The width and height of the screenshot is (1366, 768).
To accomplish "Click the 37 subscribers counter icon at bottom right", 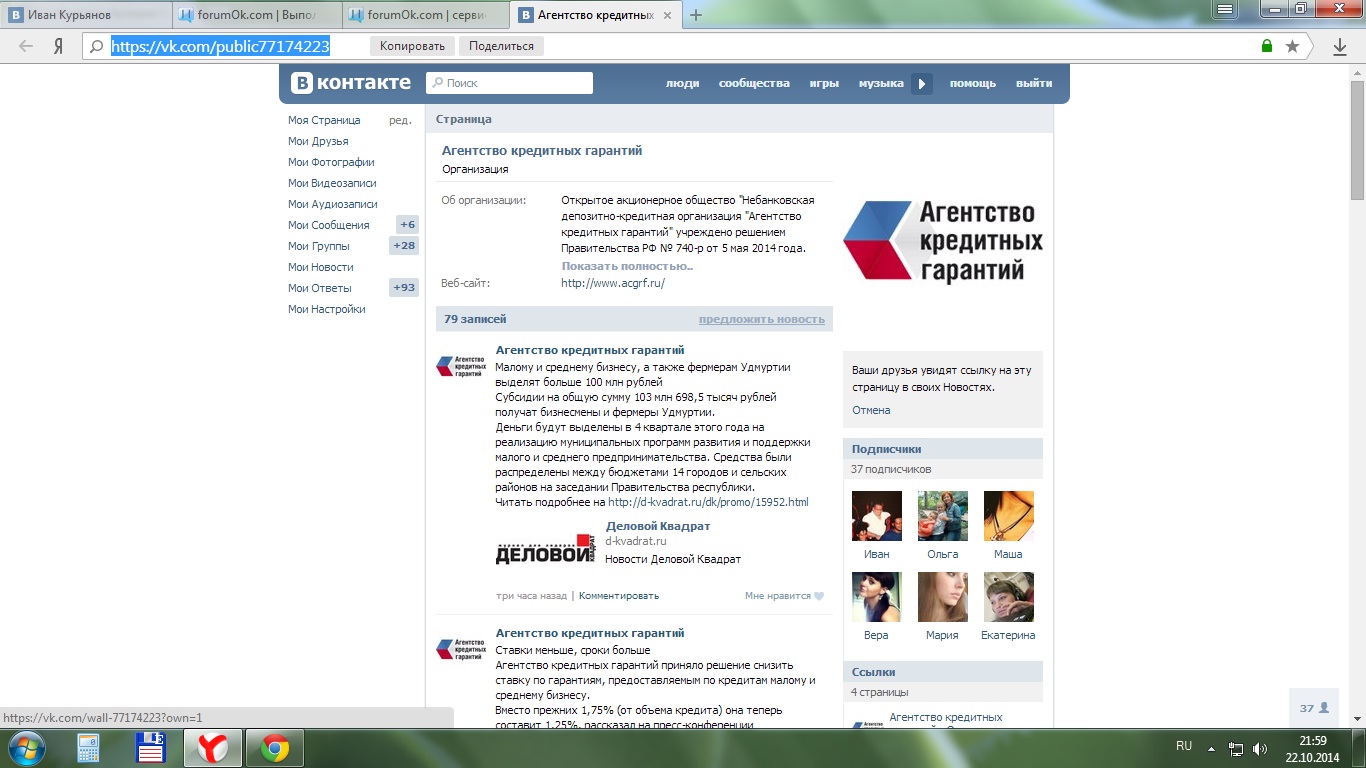I will pyautogui.click(x=1314, y=708).
